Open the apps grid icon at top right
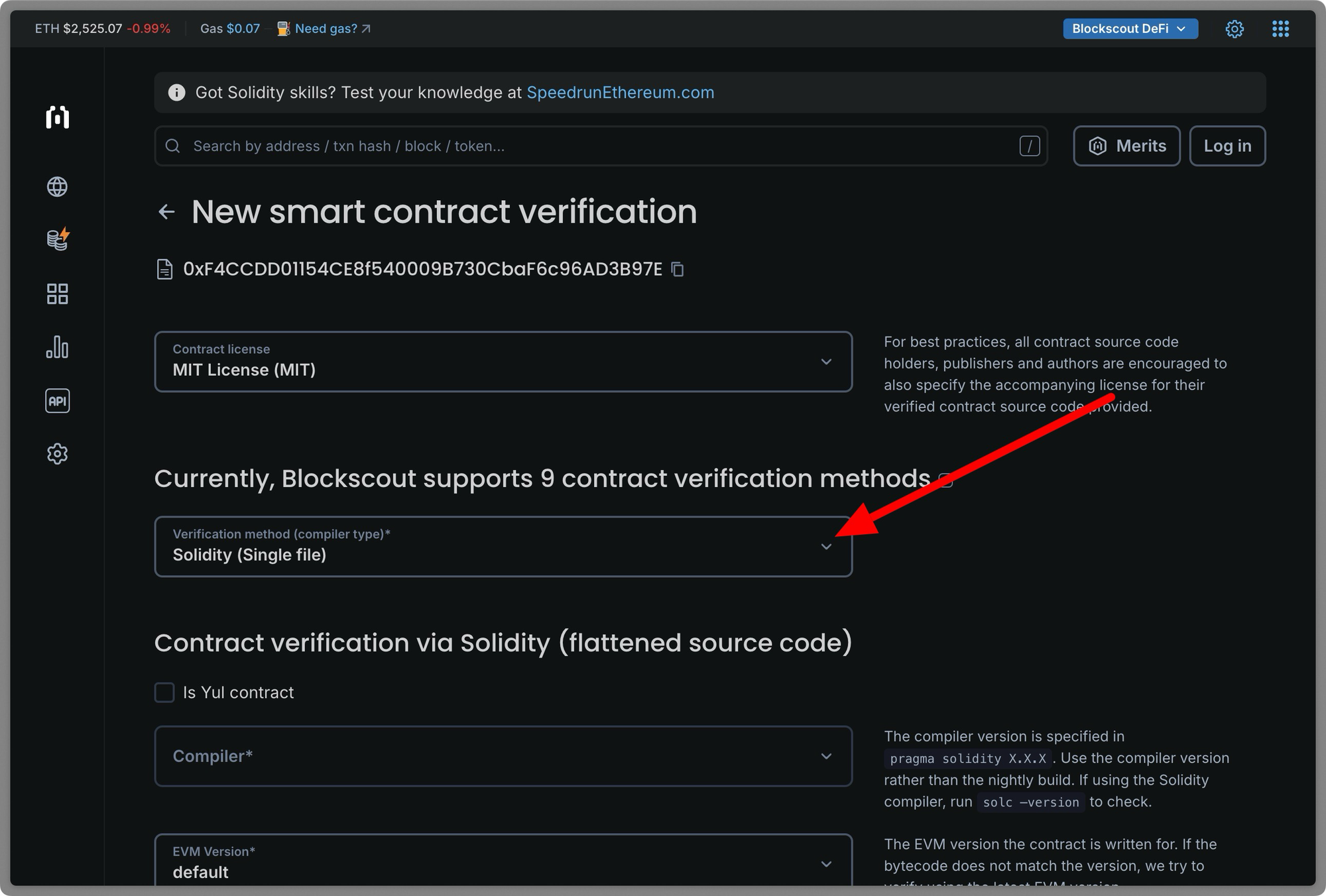The image size is (1326, 896). [1280, 28]
